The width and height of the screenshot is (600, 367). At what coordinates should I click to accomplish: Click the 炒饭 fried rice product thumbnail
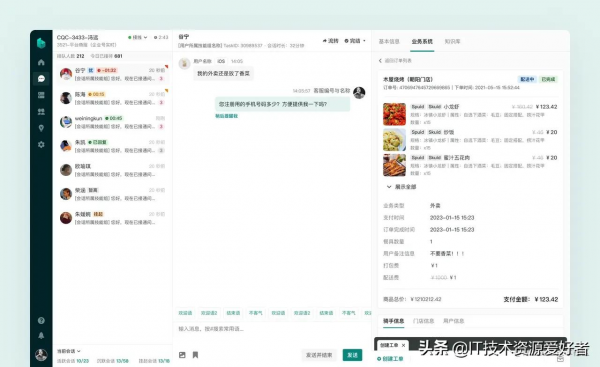[395, 140]
